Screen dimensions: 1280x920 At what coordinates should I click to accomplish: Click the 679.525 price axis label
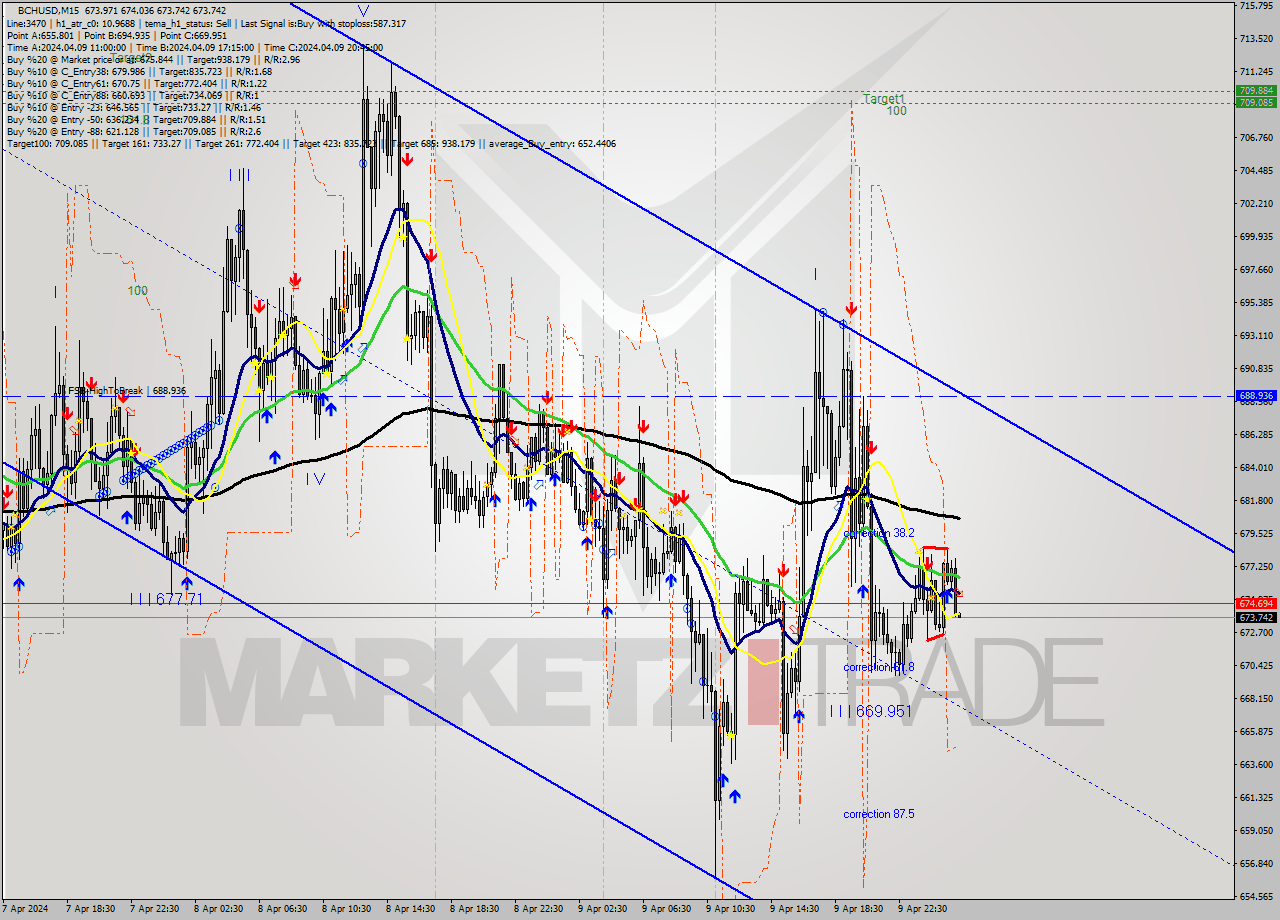1256,534
